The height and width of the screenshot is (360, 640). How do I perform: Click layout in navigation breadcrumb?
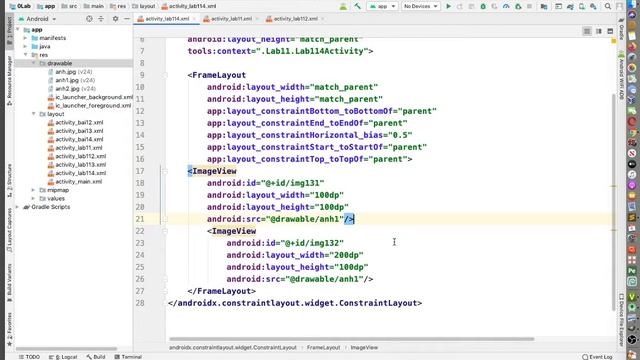click(144, 6)
